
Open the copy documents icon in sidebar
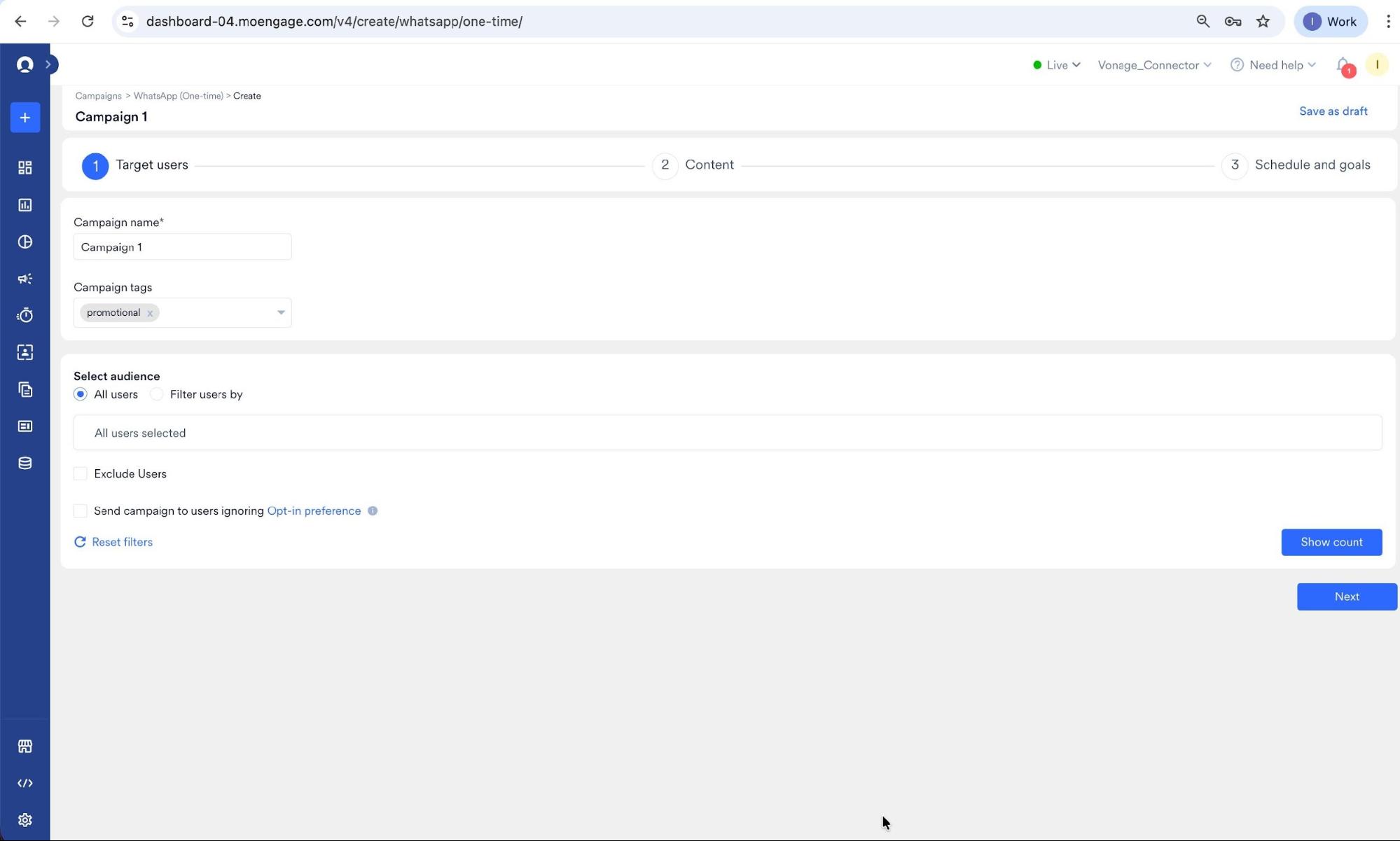pyautogui.click(x=25, y=389)
